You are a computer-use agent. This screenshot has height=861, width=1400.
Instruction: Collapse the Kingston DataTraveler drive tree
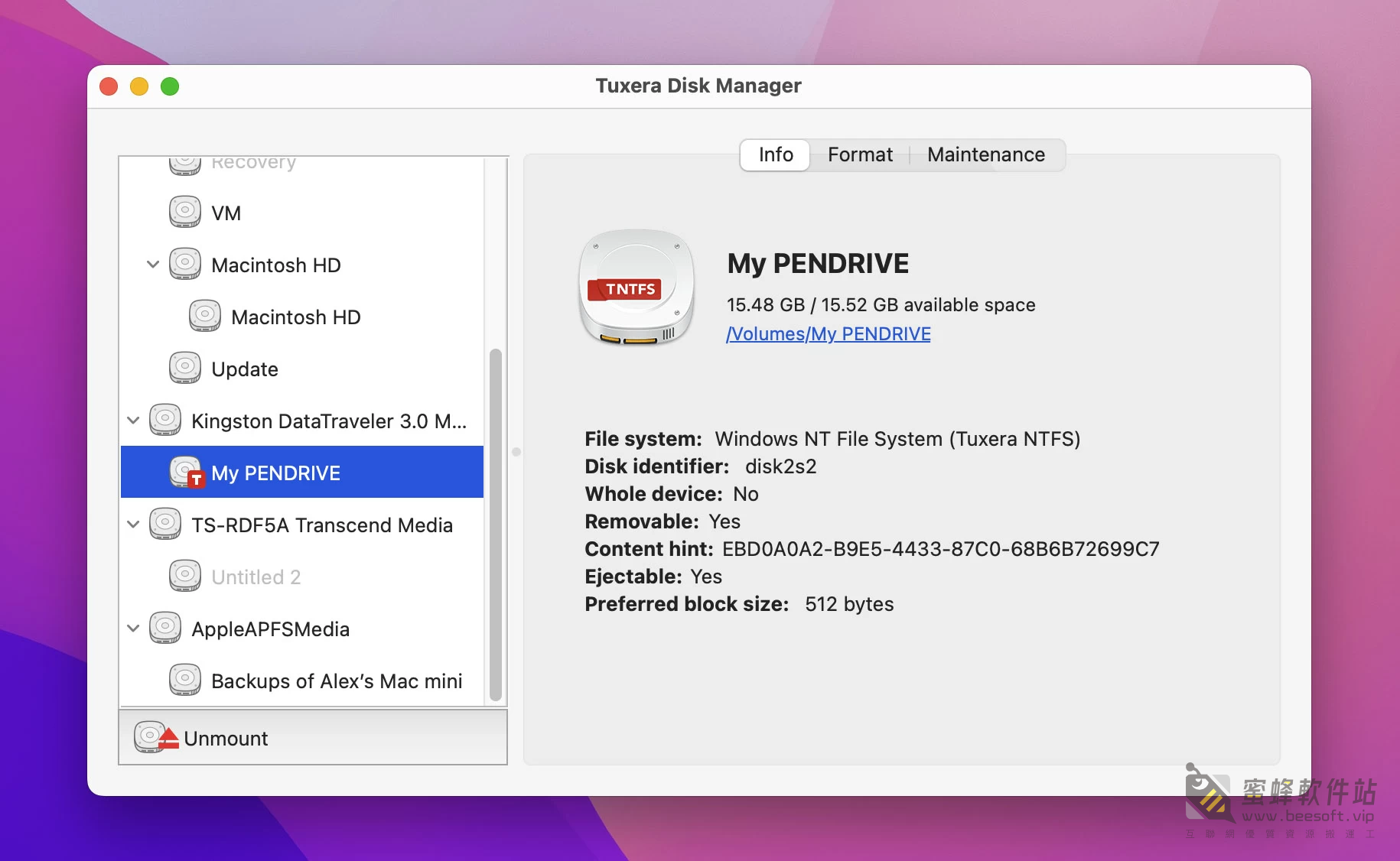coord(133,421)
